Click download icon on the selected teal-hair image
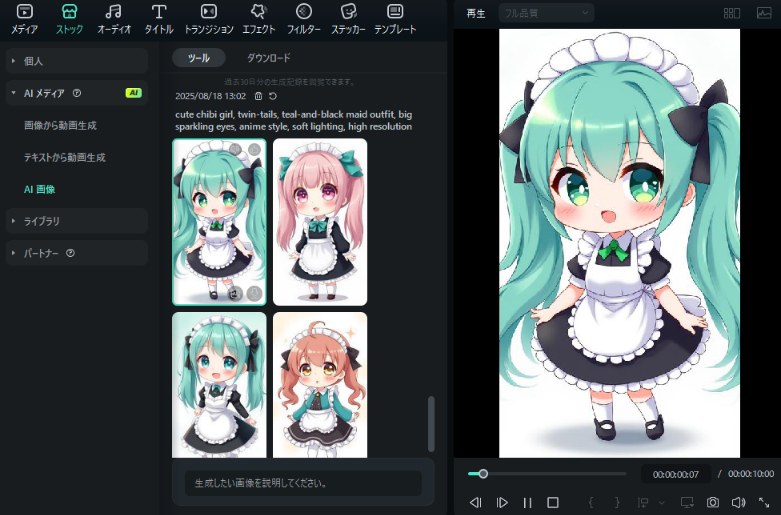Screen dimensions: 781x515 (255, 293)
